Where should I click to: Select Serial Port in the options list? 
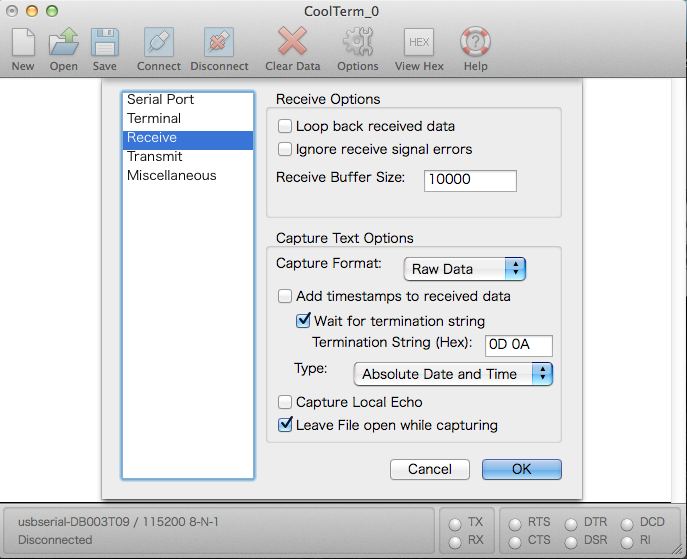(x=160, y=100)
